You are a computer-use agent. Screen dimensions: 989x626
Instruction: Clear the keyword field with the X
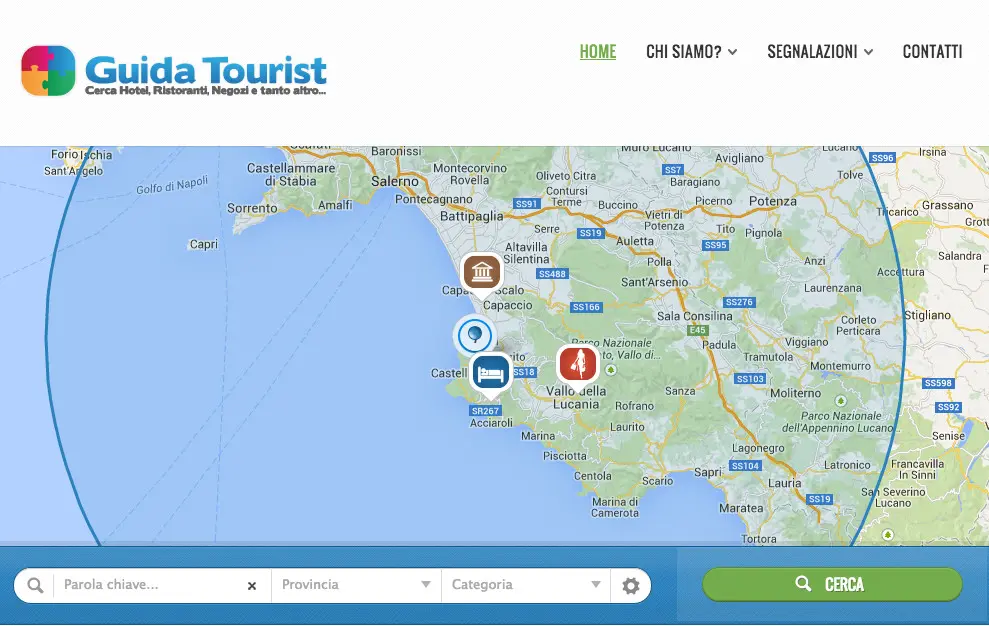click(x=252, y=586)
